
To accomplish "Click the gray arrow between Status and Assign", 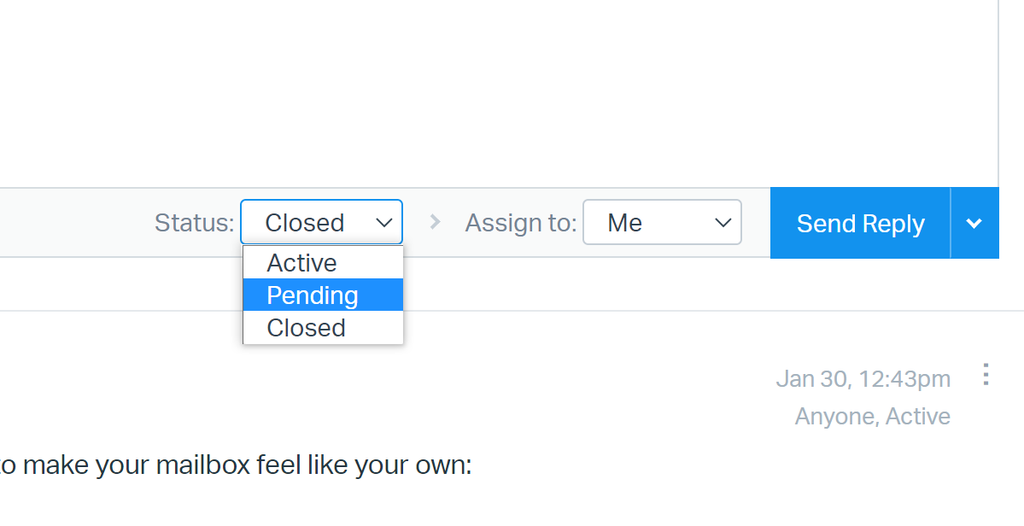I will 435,222.
